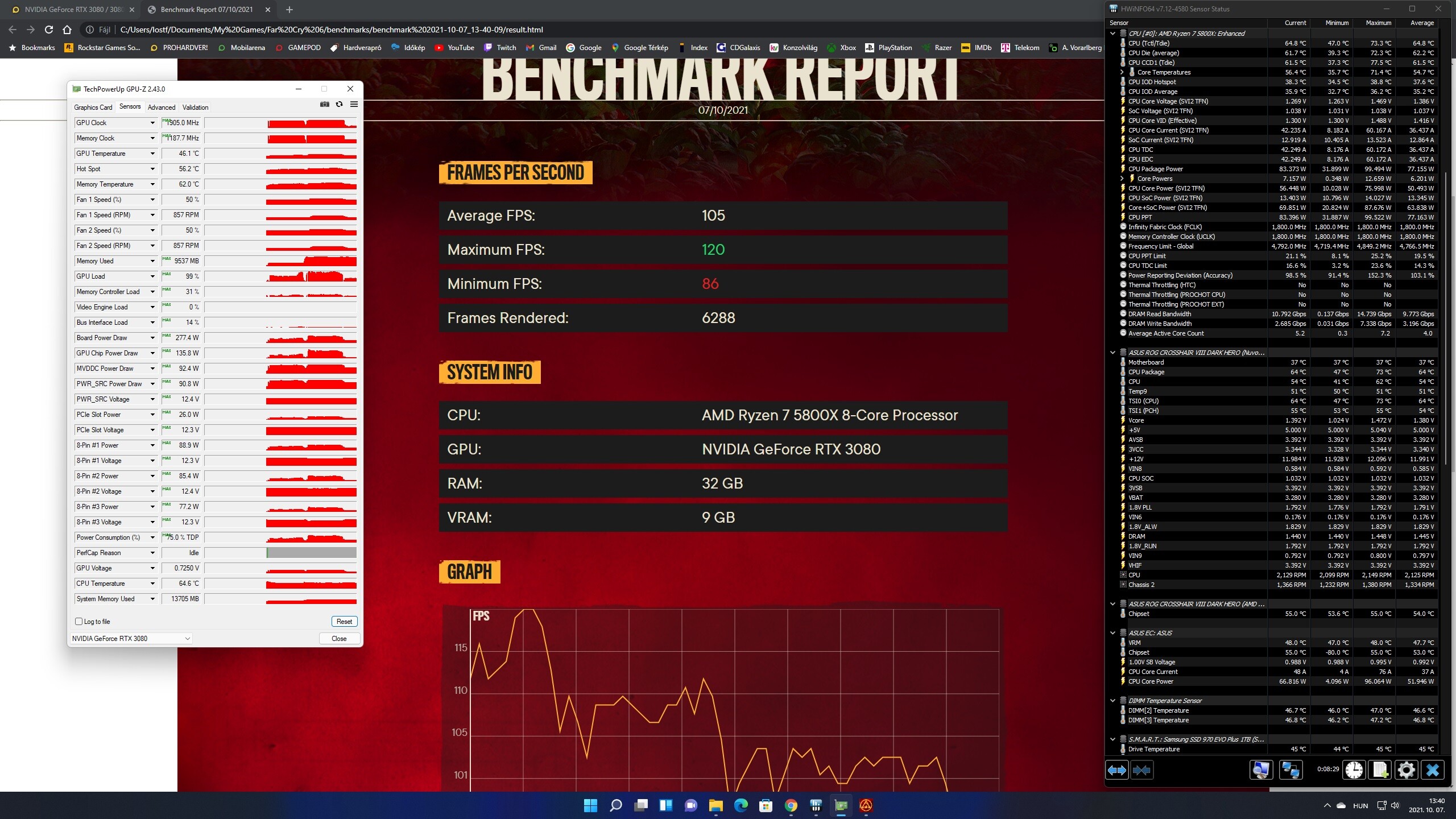
Task: Open the NVIDIA GeForce RTX 3080 device dropdown
Action: coord(187,639)
